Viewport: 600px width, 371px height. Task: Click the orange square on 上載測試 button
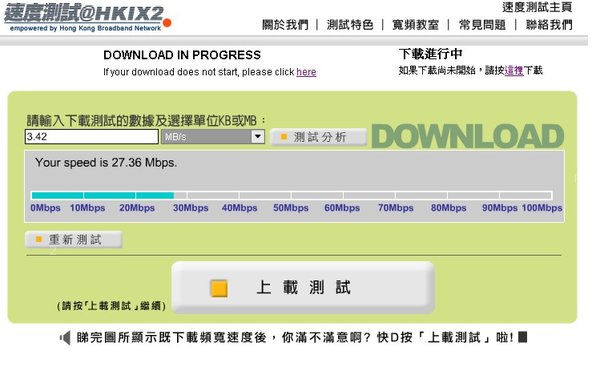(x=219, y=289)
